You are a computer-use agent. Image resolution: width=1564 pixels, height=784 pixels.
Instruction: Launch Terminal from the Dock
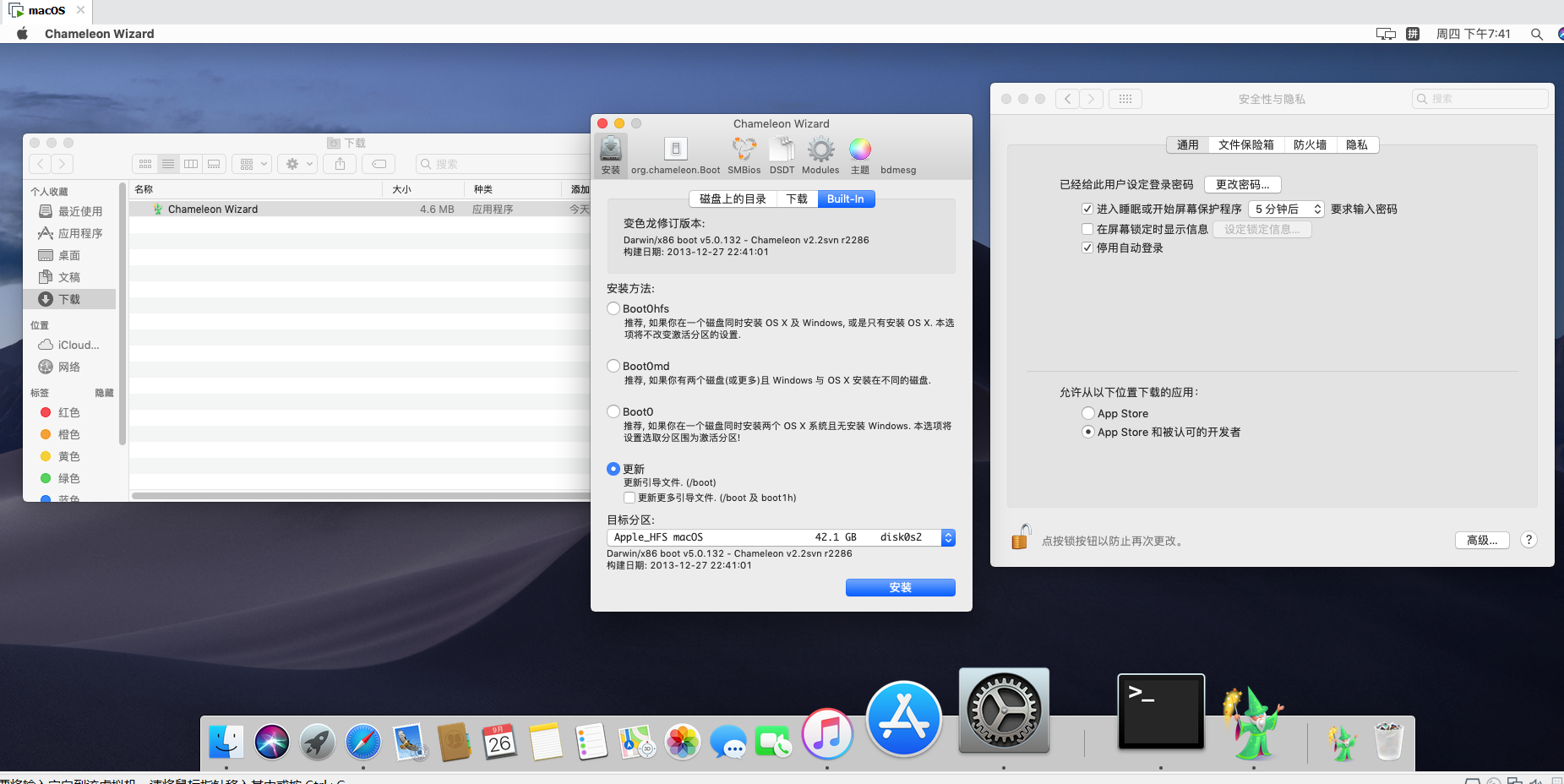click(x=1159, y=710)
